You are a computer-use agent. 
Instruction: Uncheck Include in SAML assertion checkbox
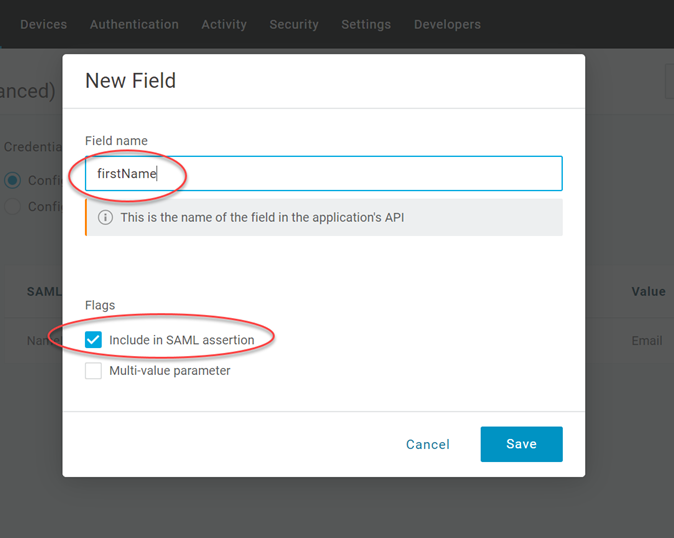point(93,340)
